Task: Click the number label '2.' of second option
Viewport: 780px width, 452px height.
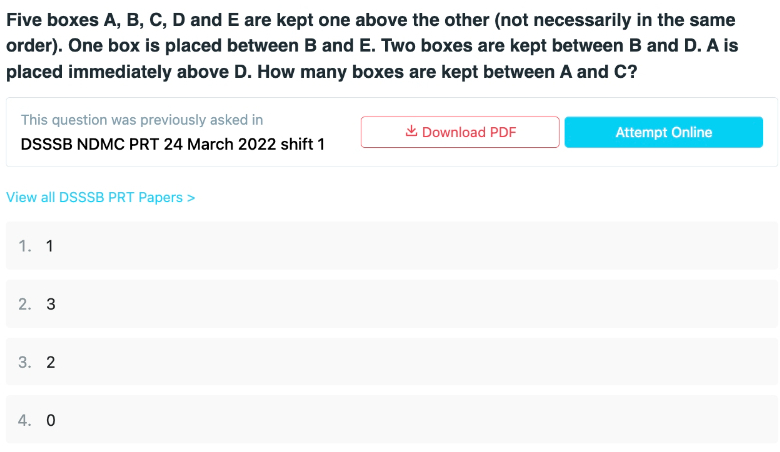Action: [25, 304]
